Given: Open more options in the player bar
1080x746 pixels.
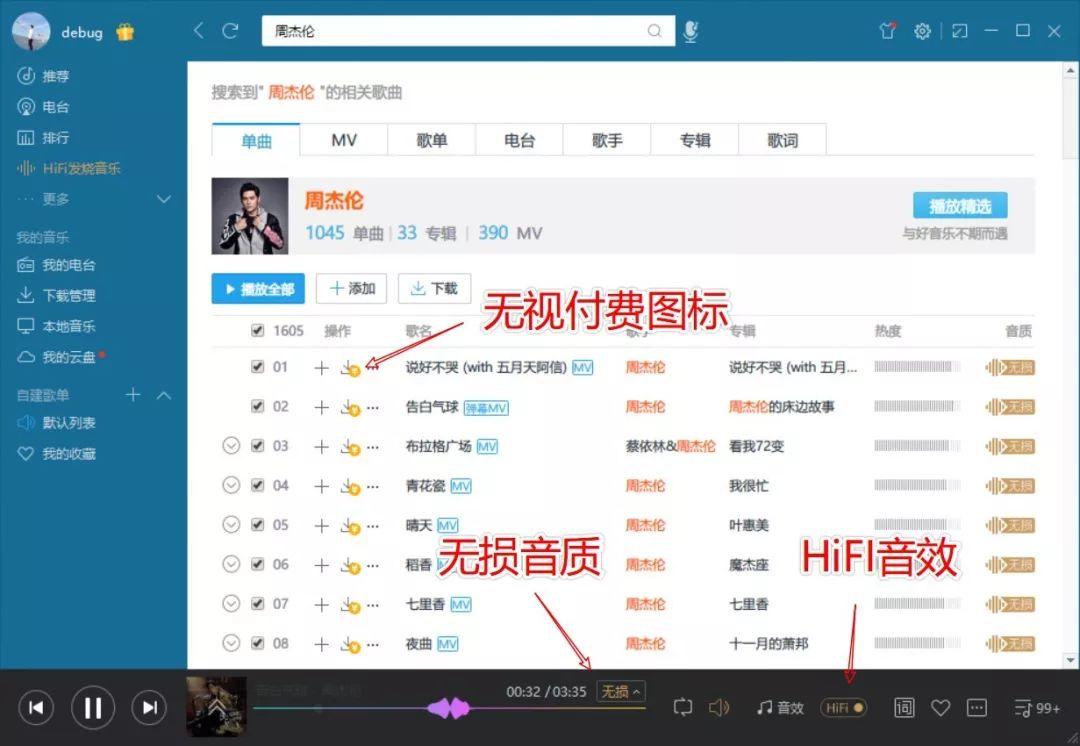Looking at the screenshot, I should click(977, 707).
